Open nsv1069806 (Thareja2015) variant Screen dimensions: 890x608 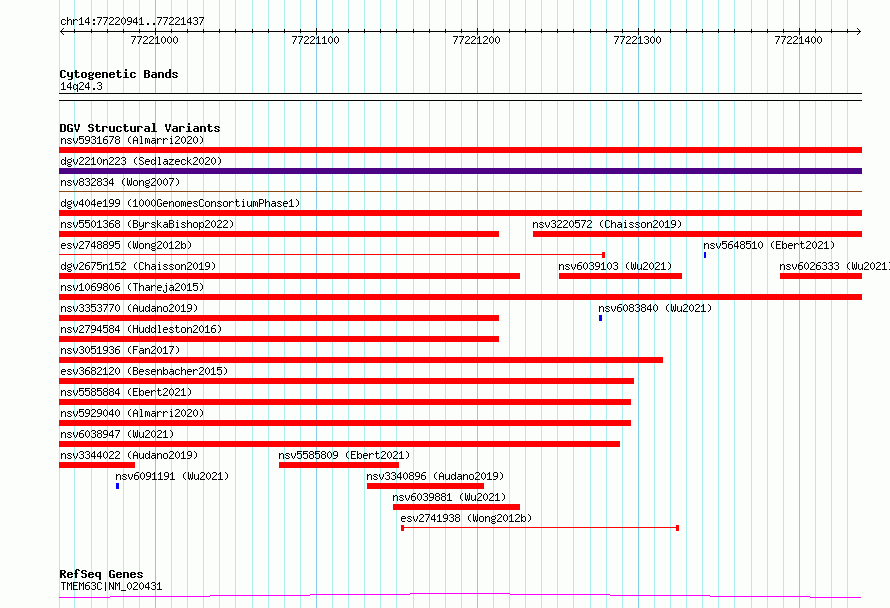[x=132, y=287]
